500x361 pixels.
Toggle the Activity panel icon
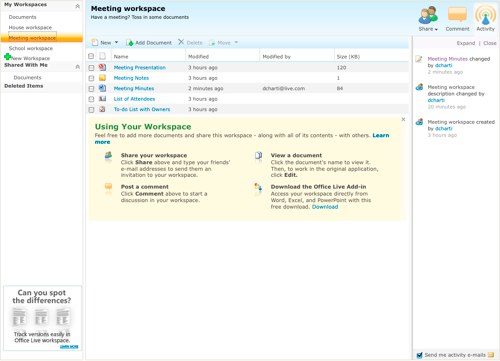(485, 15)
